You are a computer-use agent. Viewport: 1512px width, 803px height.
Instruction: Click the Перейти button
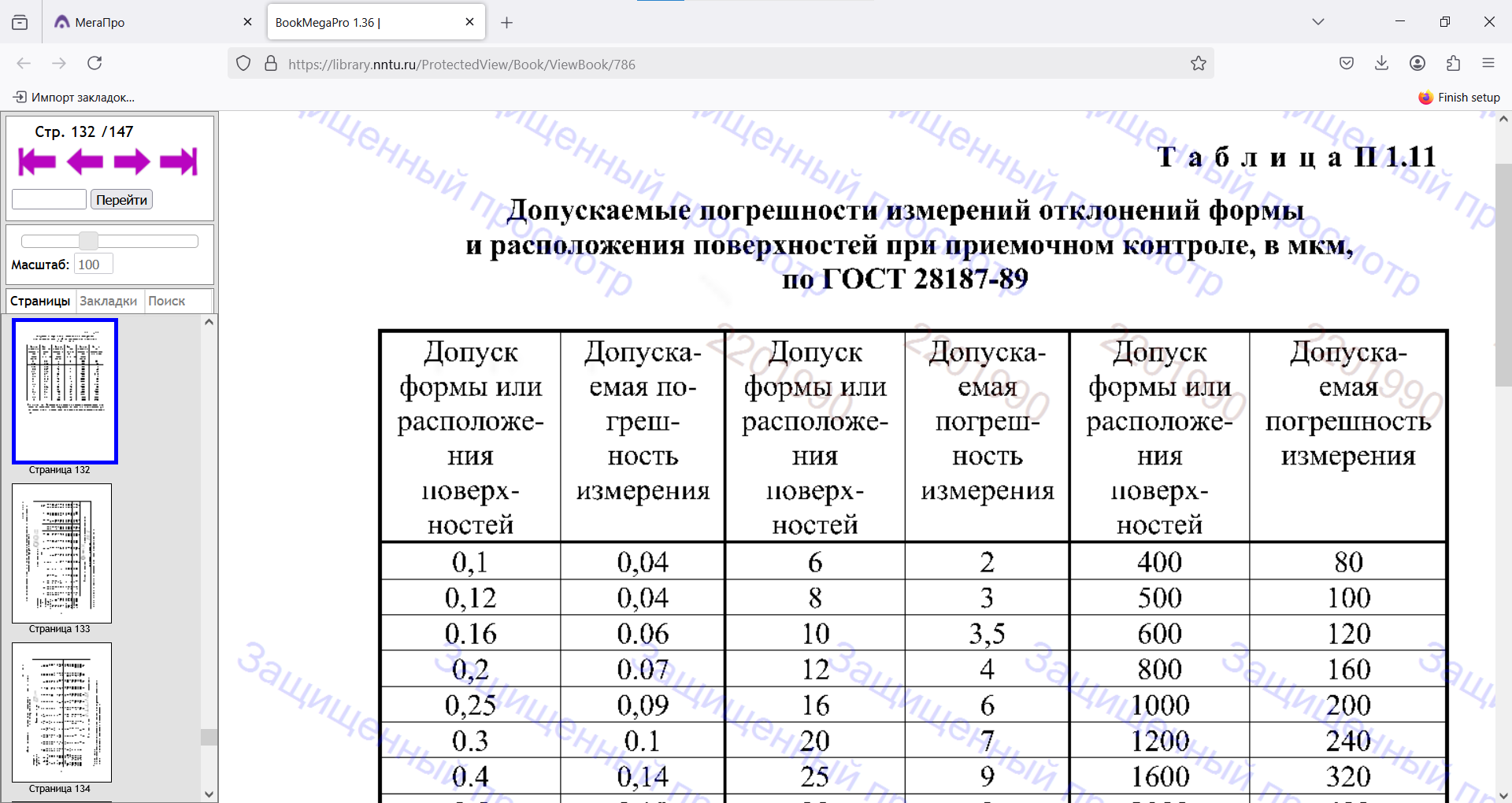pos(121,200)
